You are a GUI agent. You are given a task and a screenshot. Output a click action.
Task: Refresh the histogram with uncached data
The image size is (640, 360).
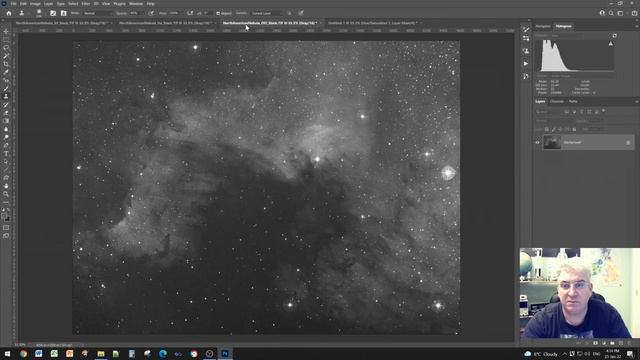(614, 36)
